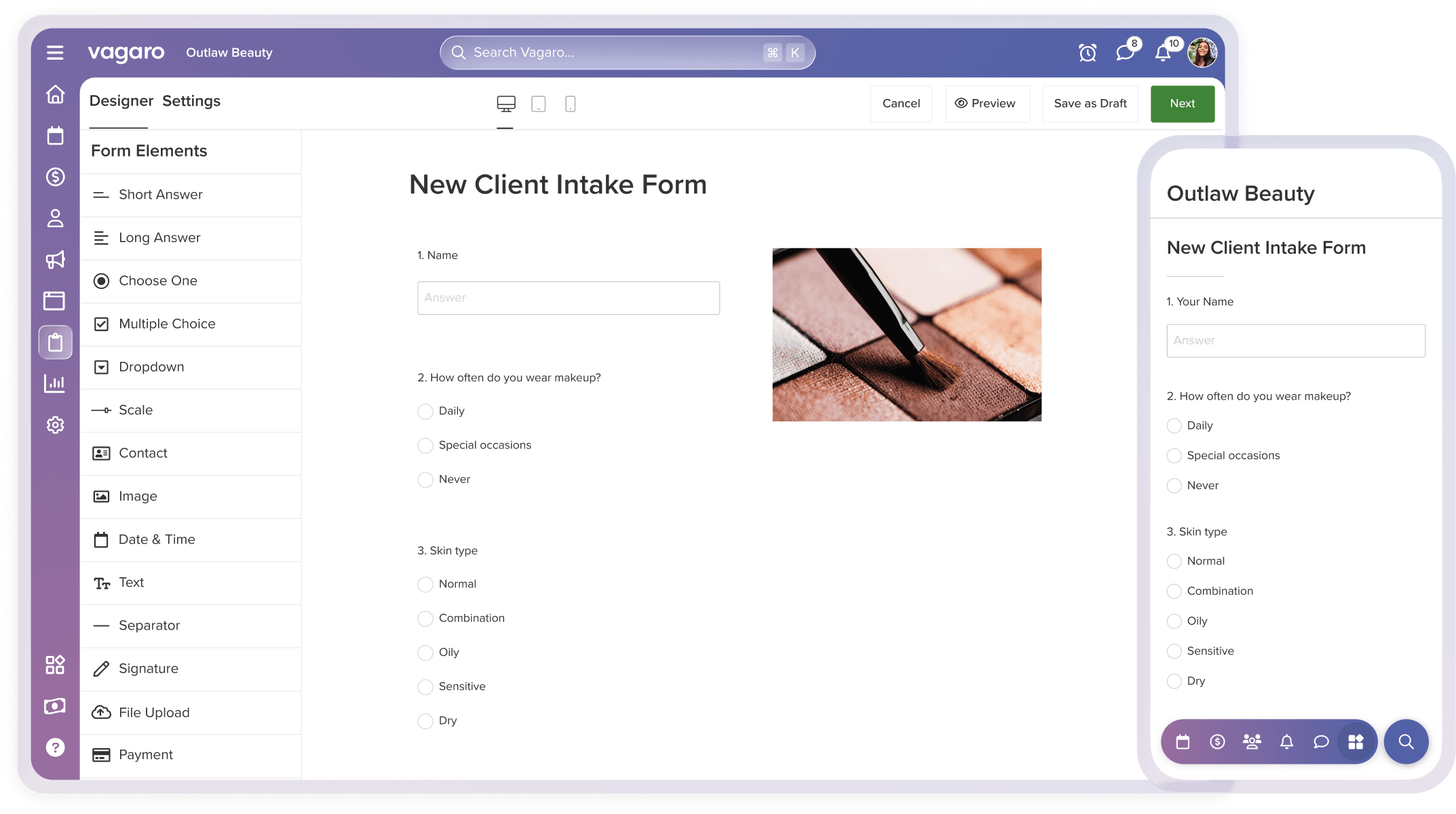This screenshot has height=814, width=1456.
Task: Open the home icon in the sidebar
Action: (55, 94)
